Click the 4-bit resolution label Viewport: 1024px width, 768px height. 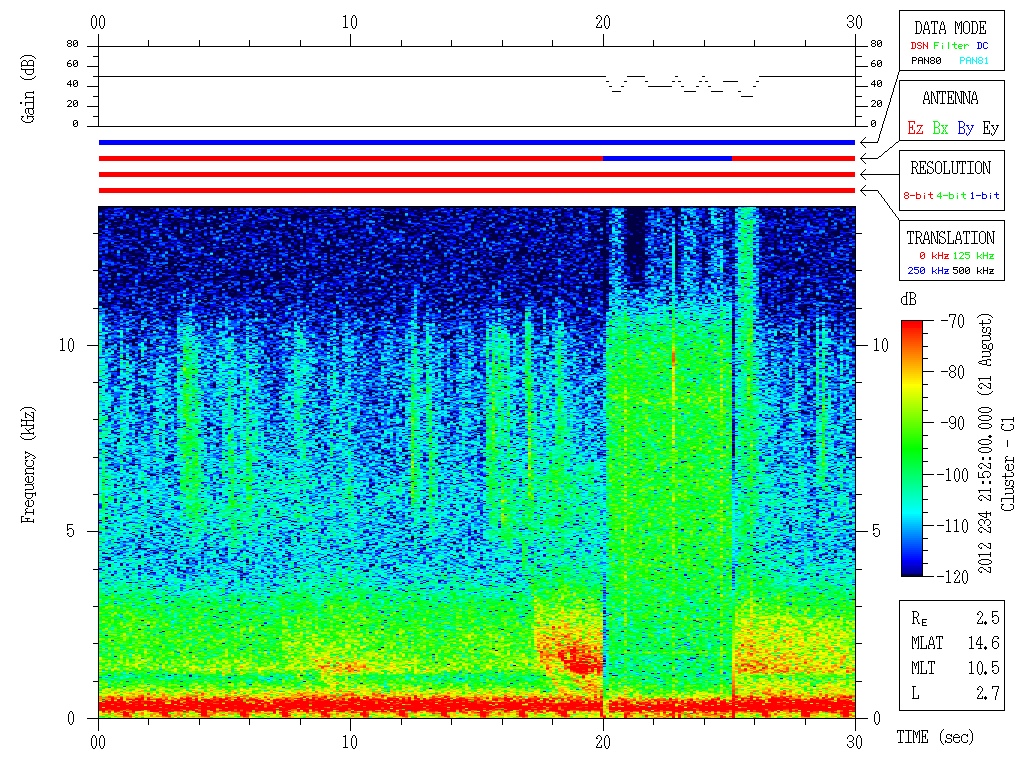coord(951,195)
